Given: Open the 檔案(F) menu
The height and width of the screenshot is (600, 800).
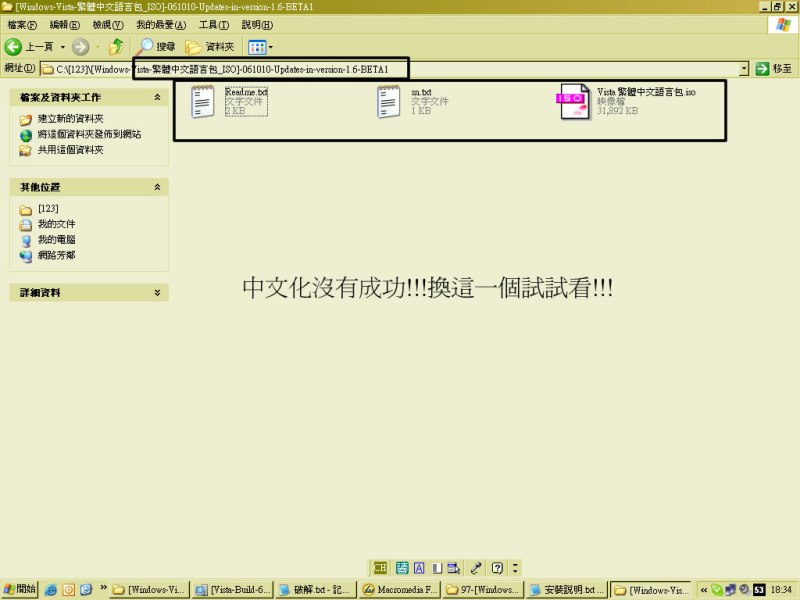Looking at the screenshot, I should pos(22,24).
